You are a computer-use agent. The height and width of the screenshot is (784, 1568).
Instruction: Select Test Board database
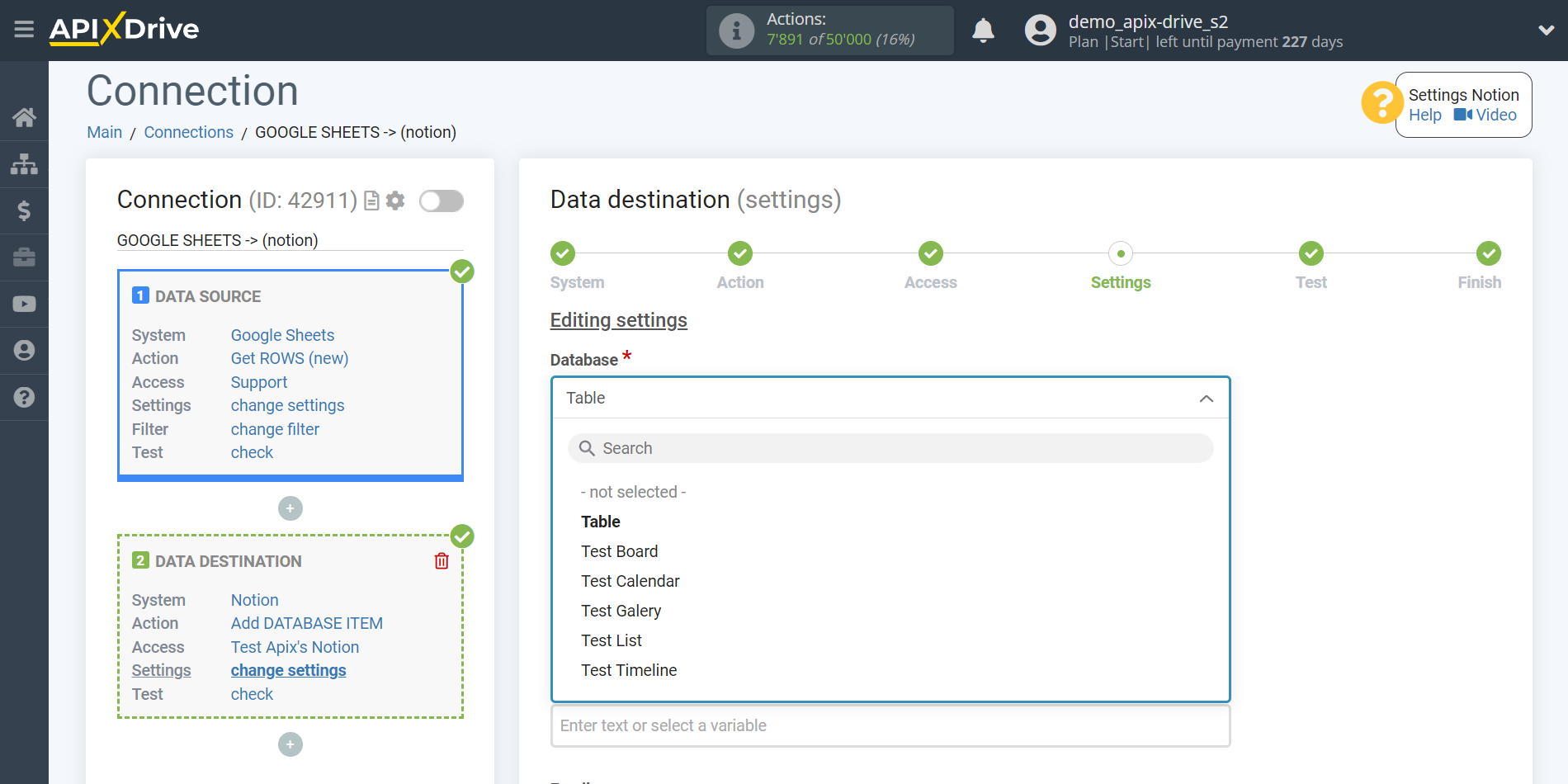tap(620, 551)
